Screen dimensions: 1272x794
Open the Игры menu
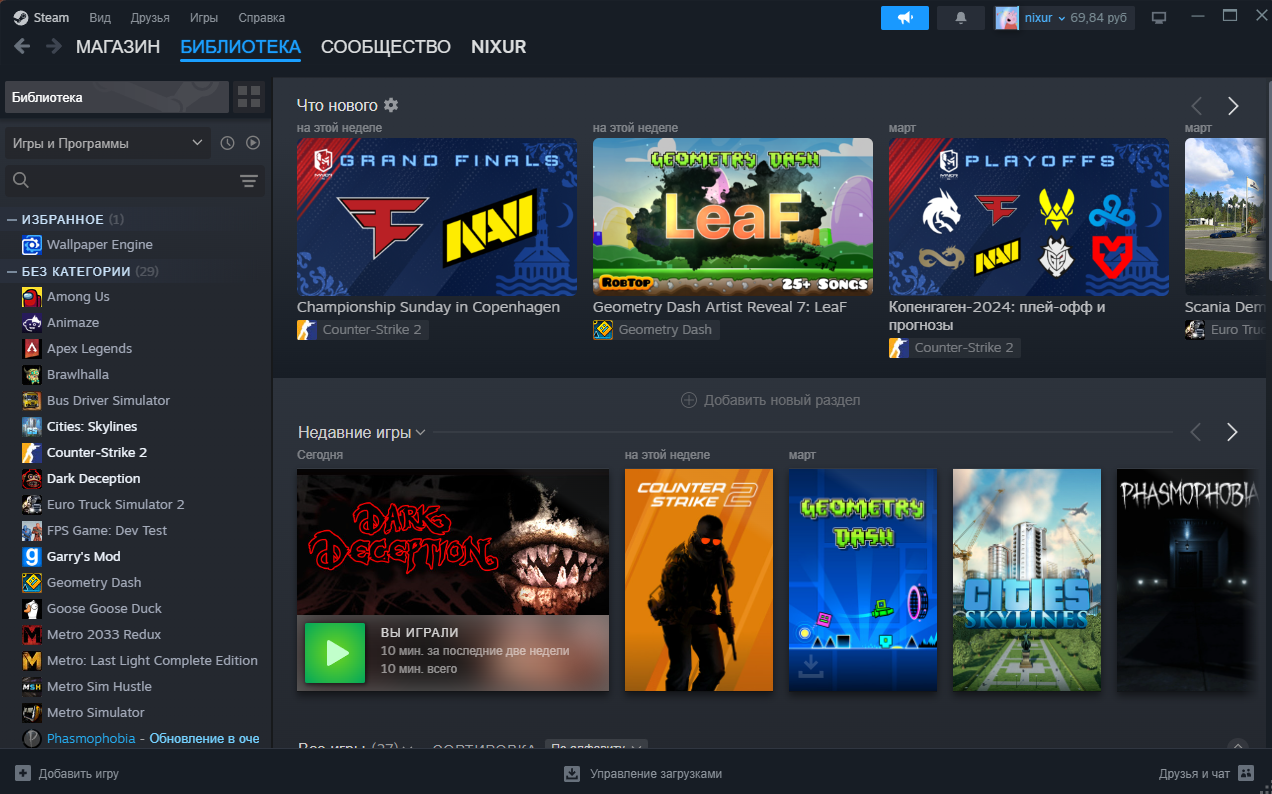[x=204, y=18]
